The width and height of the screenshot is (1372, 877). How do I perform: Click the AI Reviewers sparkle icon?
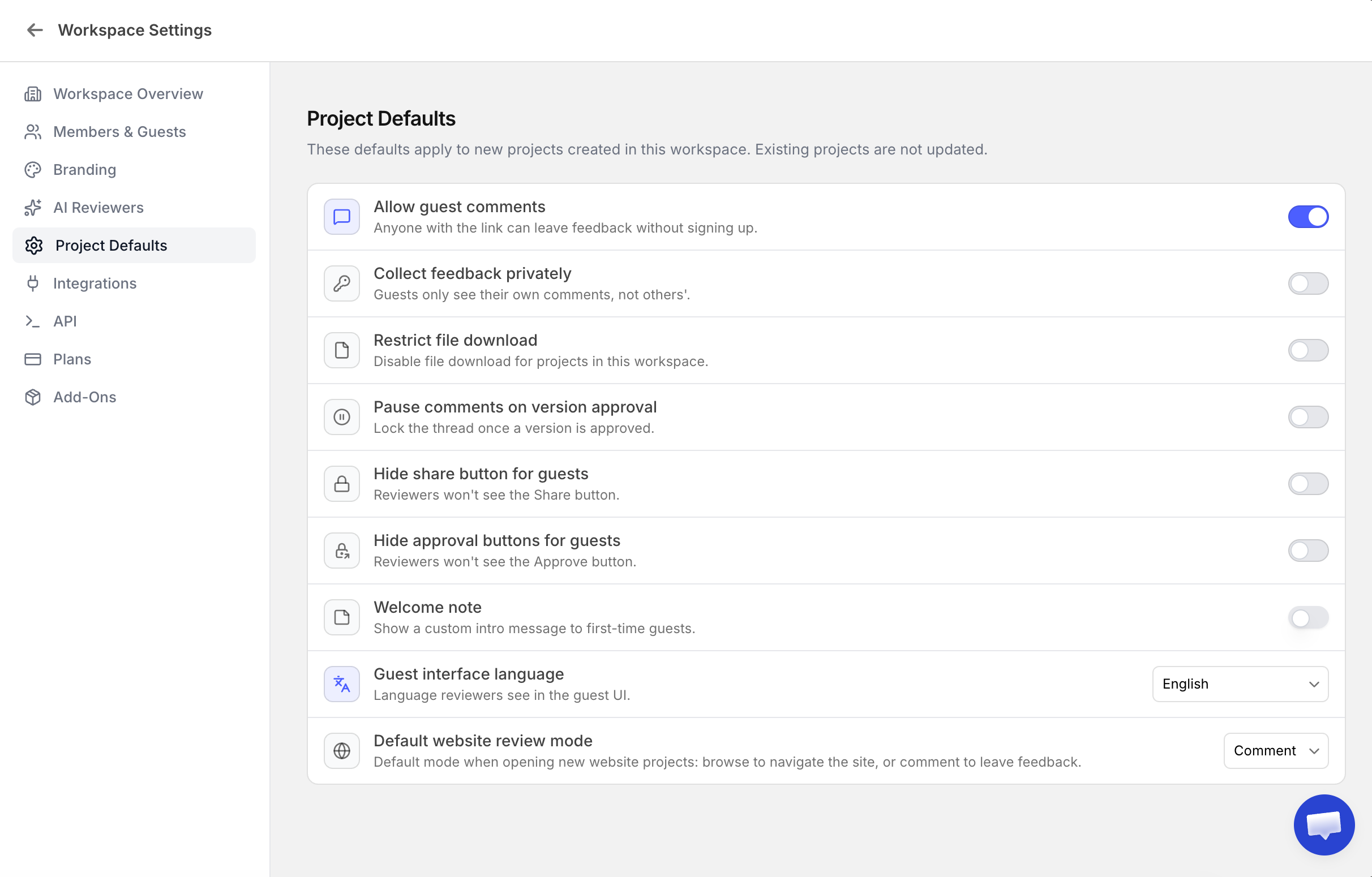[33, 208]
